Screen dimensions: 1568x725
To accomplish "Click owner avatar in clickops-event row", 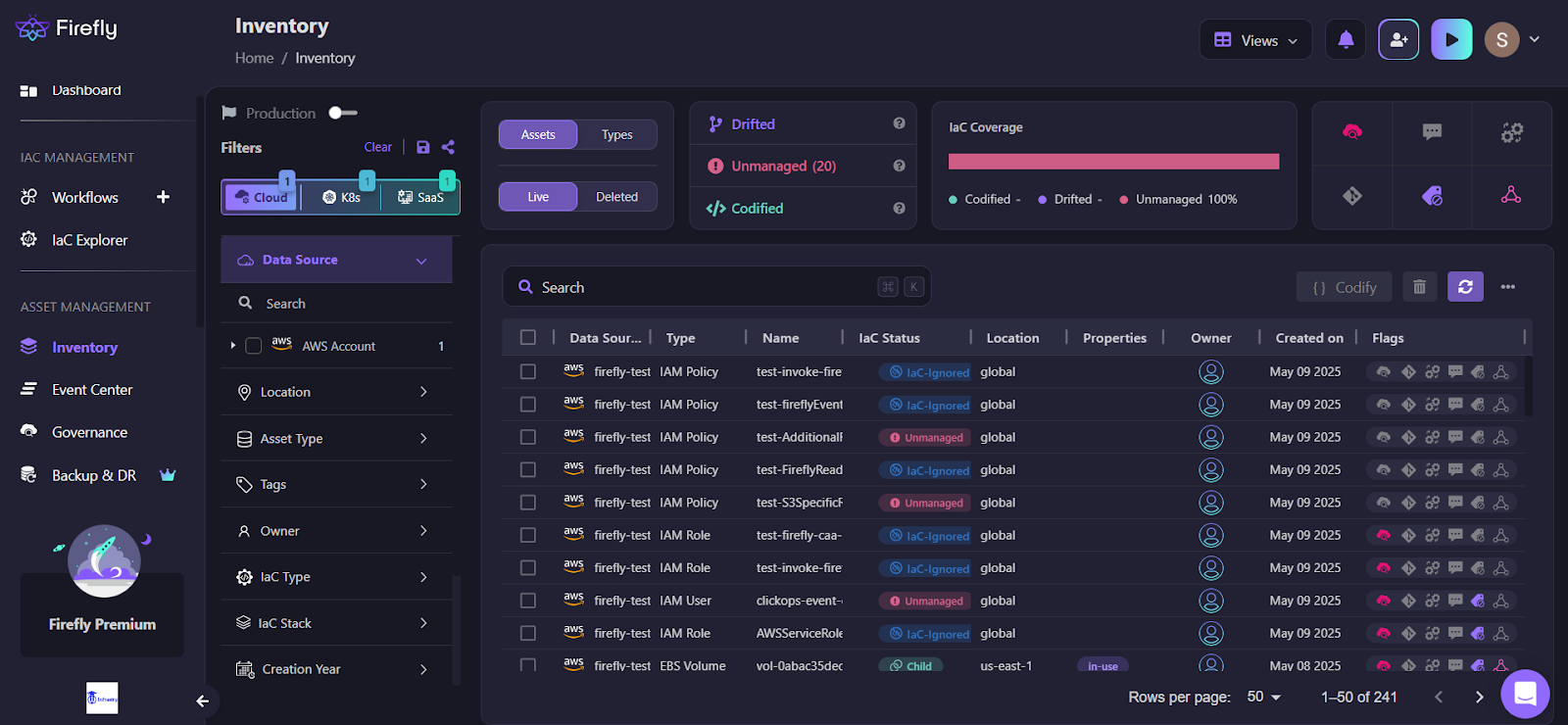I will pyautogui.click(x=1211, y=601).
